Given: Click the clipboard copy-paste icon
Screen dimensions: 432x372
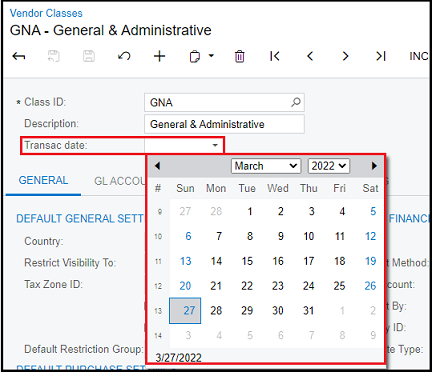Looking at the screenshot, I should (195, 56).
